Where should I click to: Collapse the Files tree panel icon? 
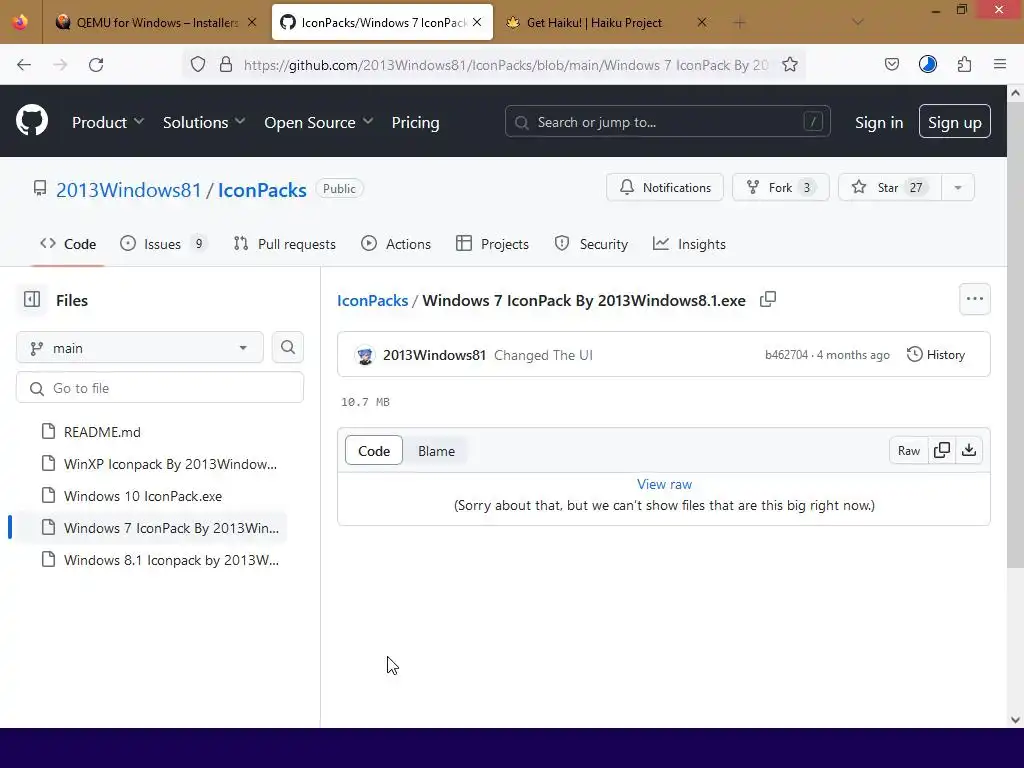[32, 299]
